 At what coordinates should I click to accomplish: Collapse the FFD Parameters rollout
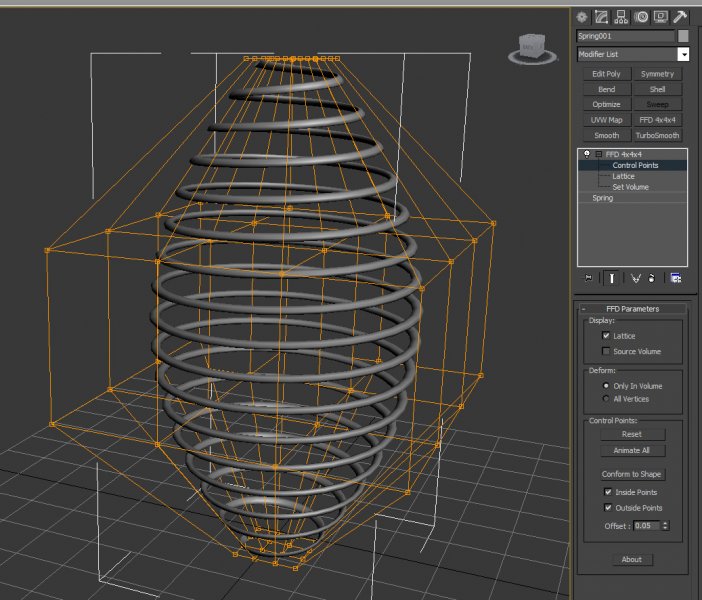584,309
